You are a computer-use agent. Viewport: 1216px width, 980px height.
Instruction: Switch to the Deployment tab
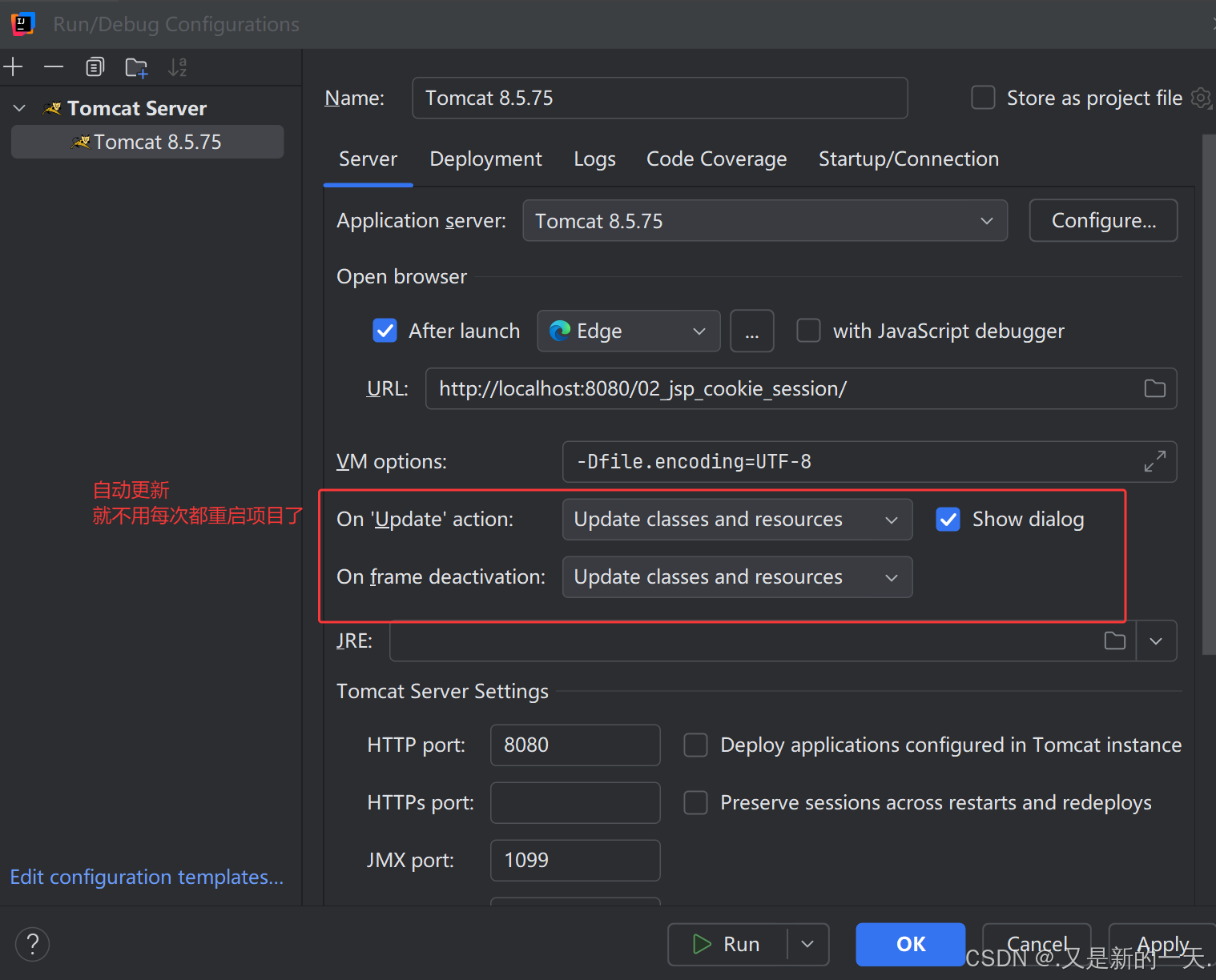tap(485, 159)
